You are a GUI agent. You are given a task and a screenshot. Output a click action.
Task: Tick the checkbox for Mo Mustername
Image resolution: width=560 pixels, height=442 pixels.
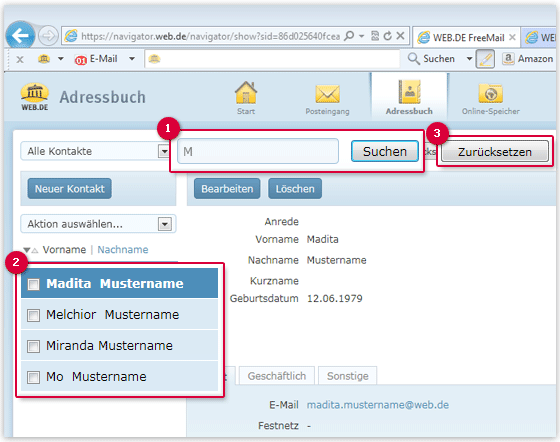pos(34,377)
